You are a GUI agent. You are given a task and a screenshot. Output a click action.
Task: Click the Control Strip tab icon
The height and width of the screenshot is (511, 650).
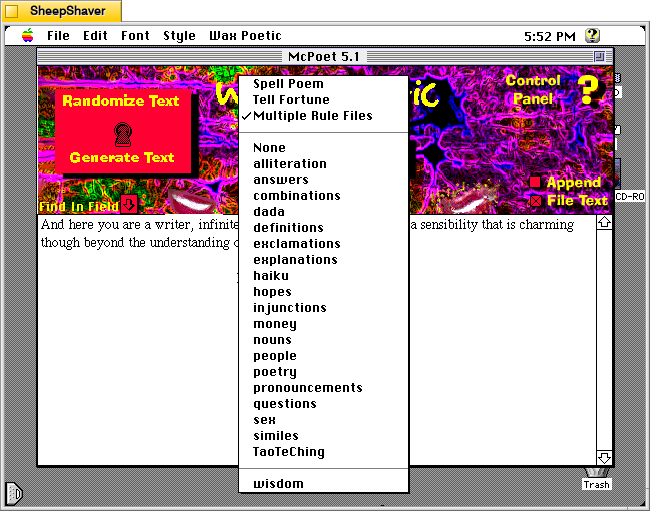click(x=14, y=494)
